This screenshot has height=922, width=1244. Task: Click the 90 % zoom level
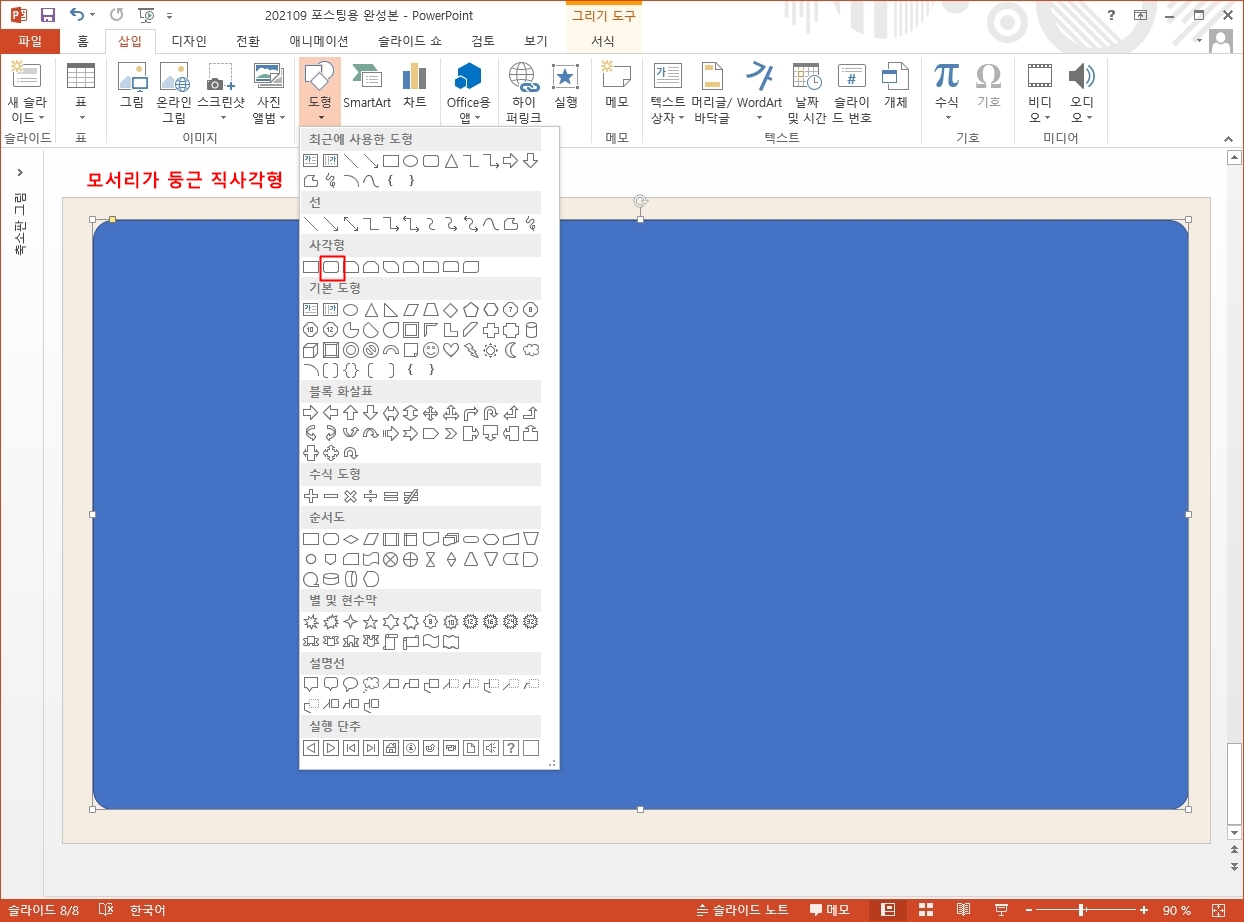[1177, 910]
